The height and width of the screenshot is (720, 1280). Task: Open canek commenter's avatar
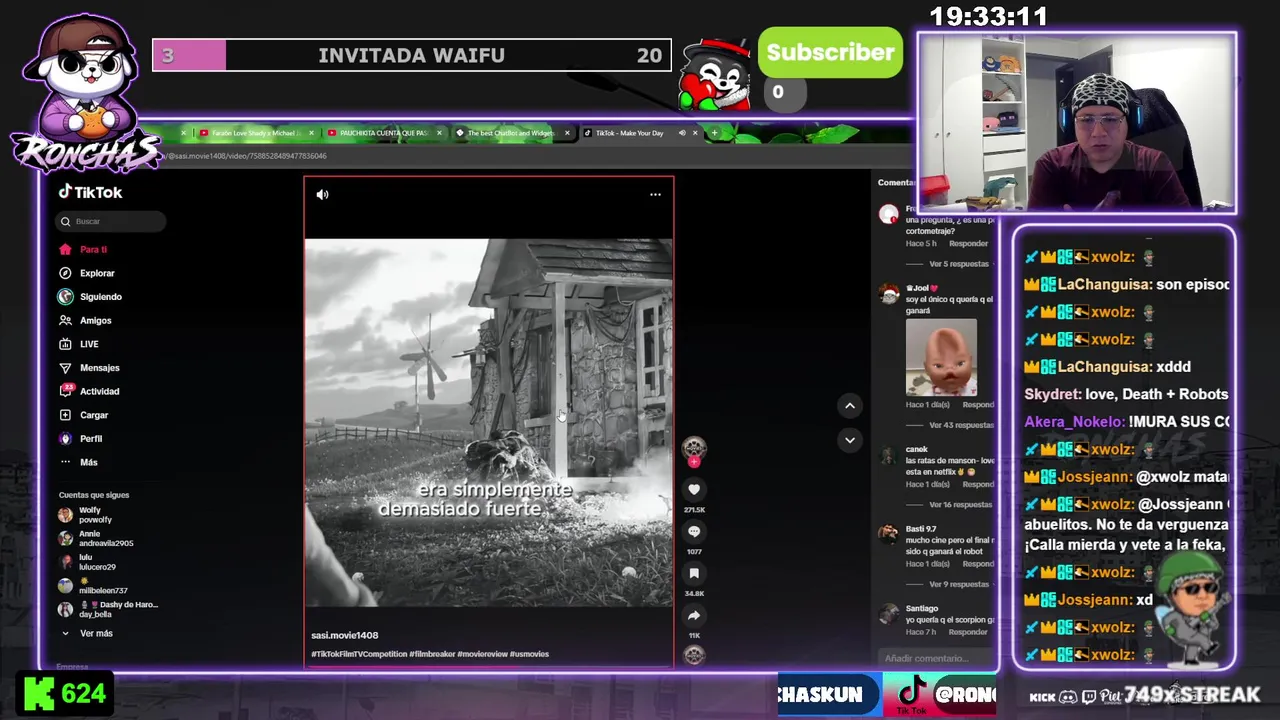(888, 456)
